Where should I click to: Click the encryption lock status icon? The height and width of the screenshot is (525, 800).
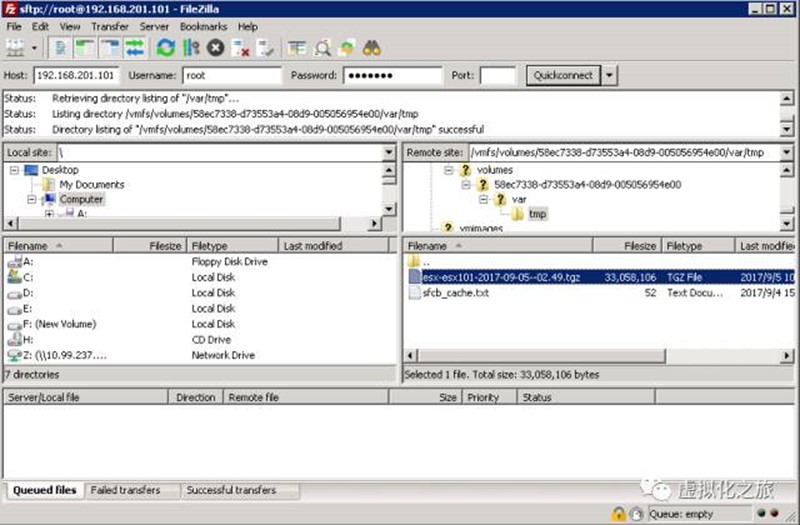tap(618, 514)
